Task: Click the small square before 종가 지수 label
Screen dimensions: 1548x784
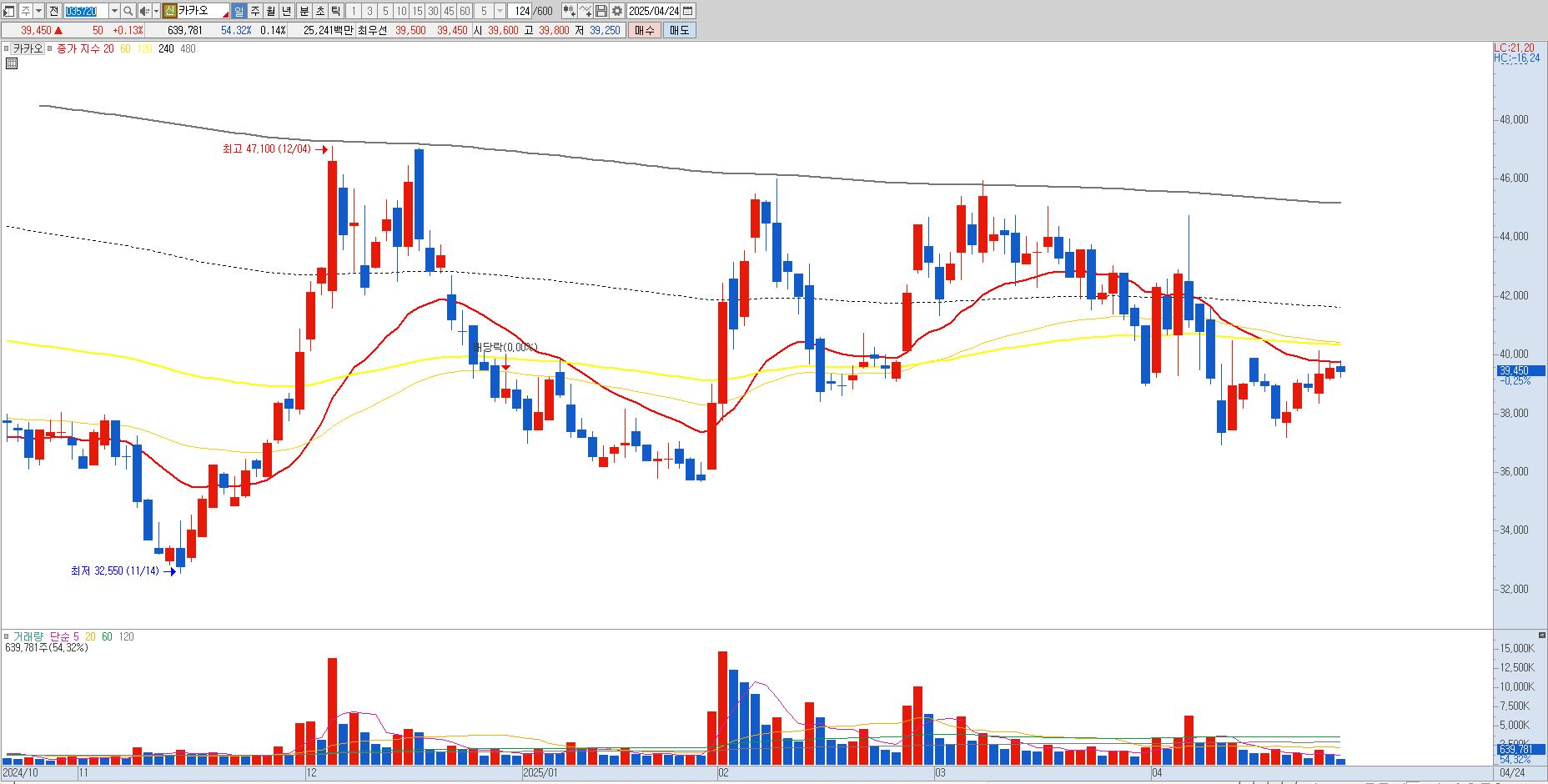Action: coord(50,48)
